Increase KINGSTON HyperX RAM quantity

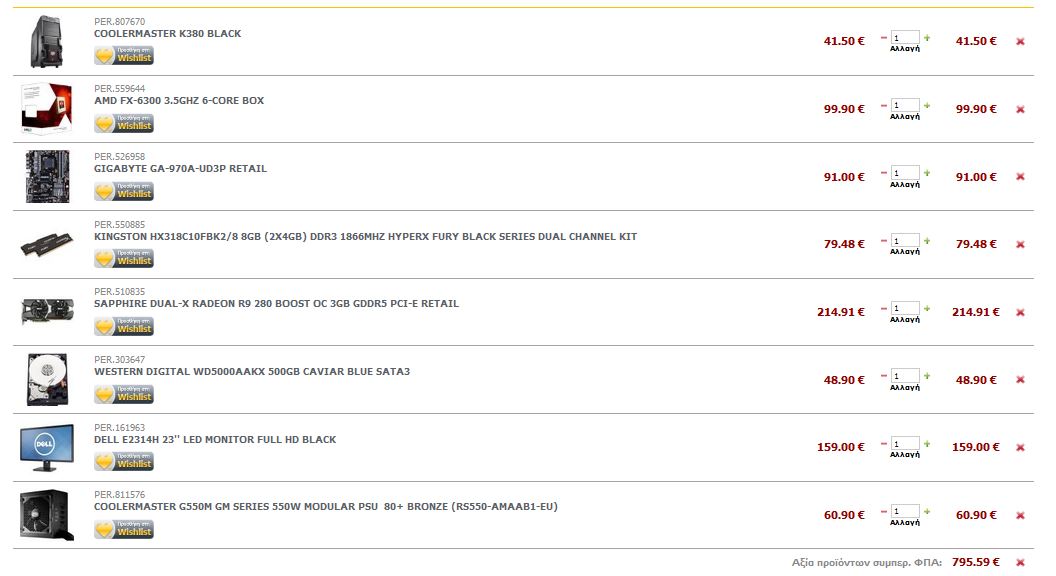pos(927,241)
